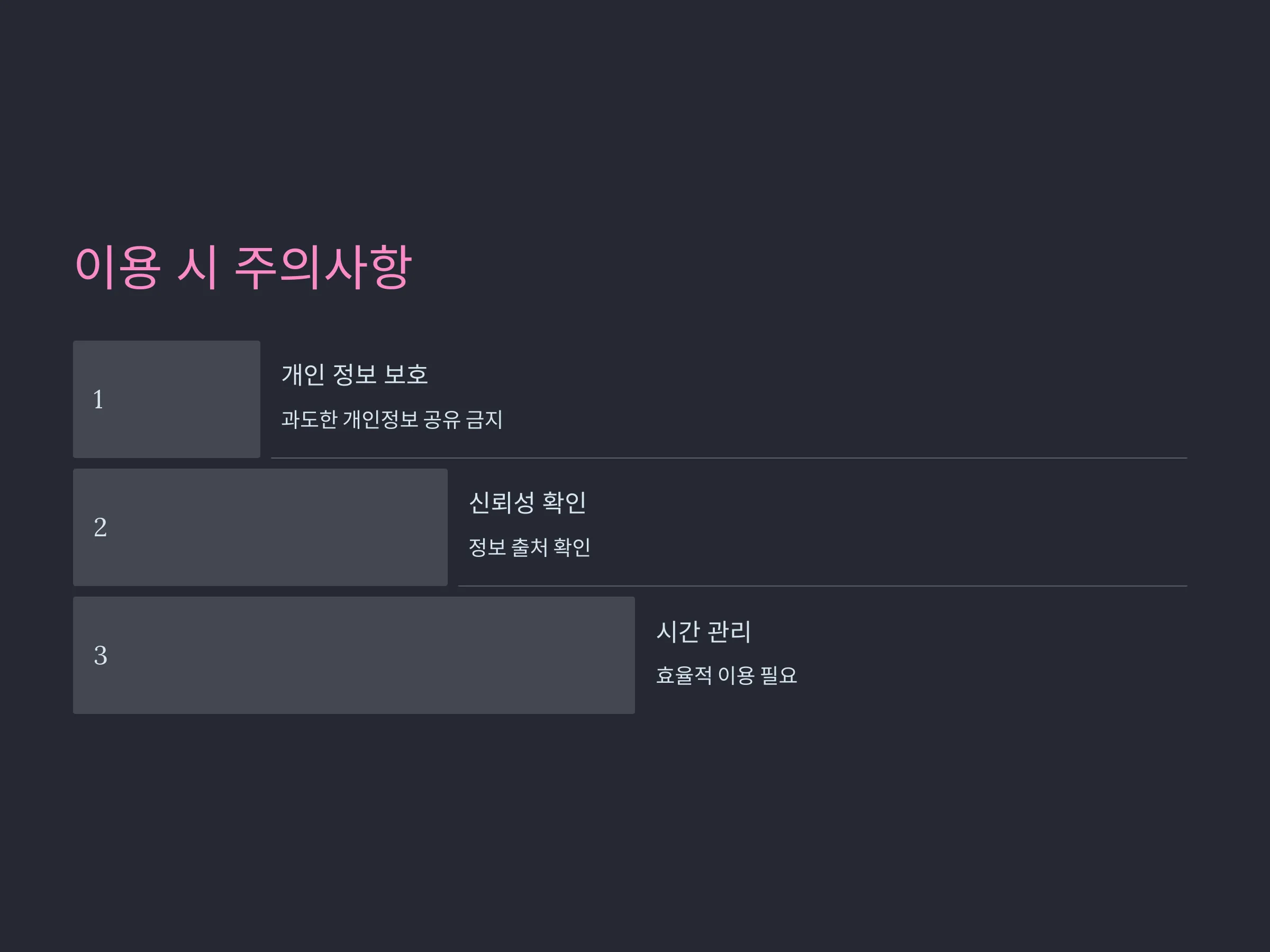Screen dimensions: 1270x952
Task: Click the heading 개인 정보 보호
Action: pos(354,374)
